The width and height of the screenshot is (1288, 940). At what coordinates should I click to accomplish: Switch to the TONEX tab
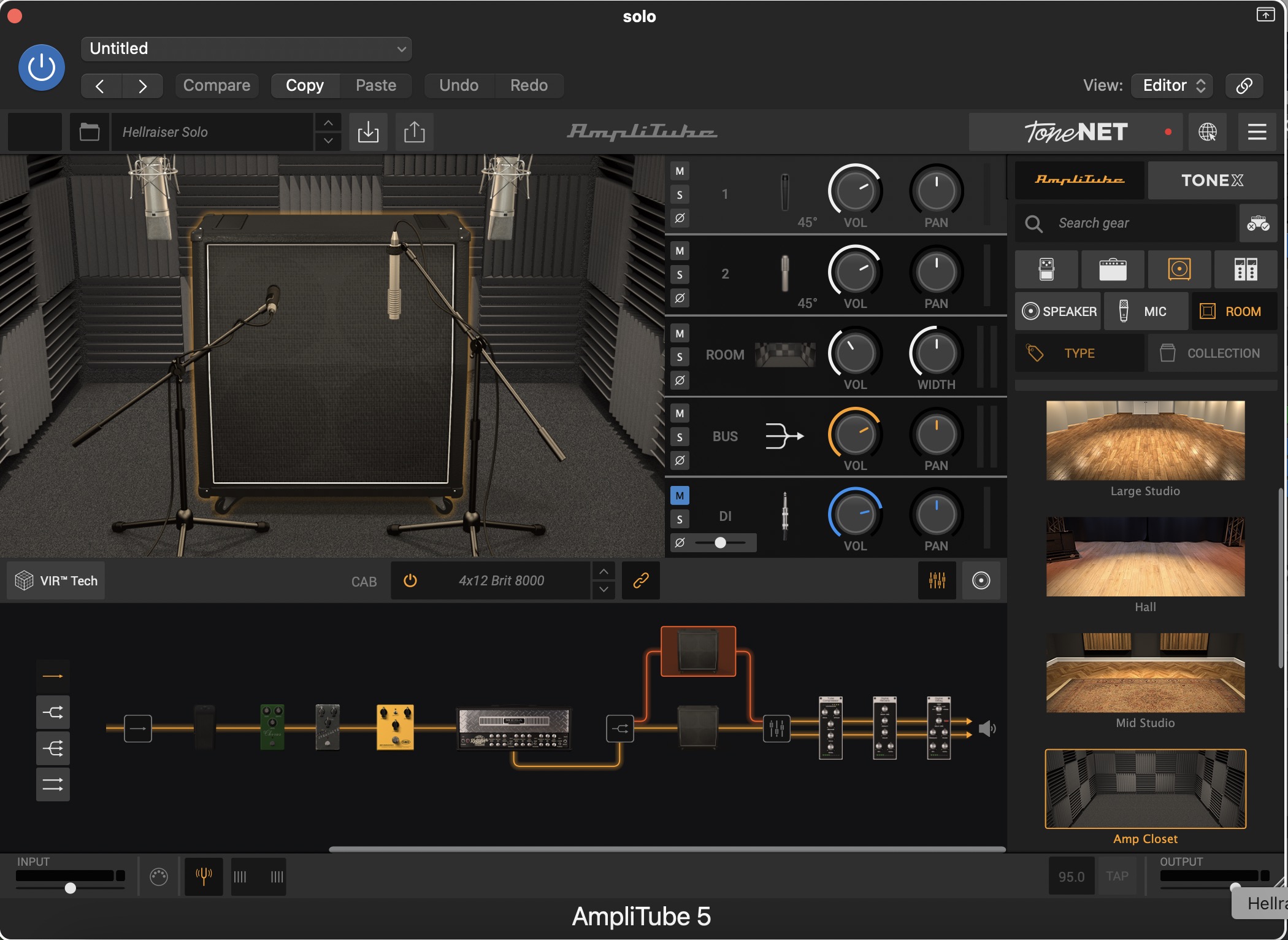pyautogui.click(x=1212, y=180)
